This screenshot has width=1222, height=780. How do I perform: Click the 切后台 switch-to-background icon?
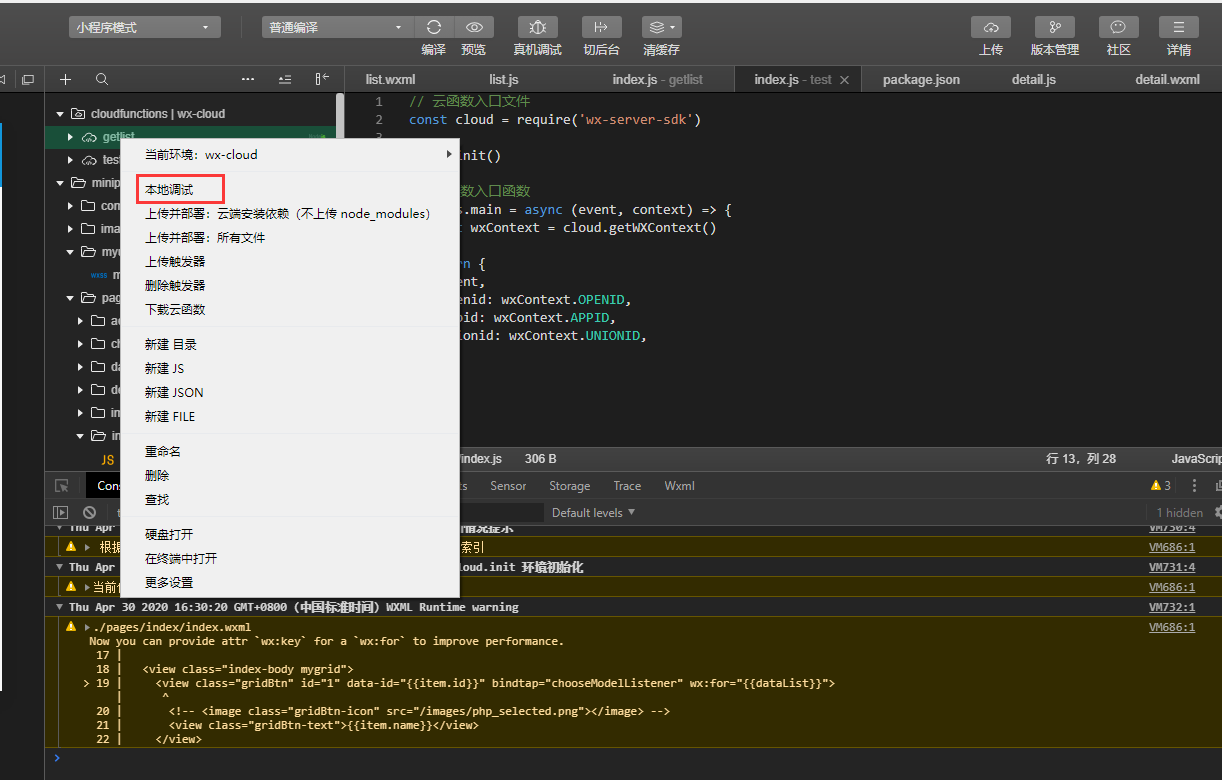pyautogui.click(x=601, y=27)
